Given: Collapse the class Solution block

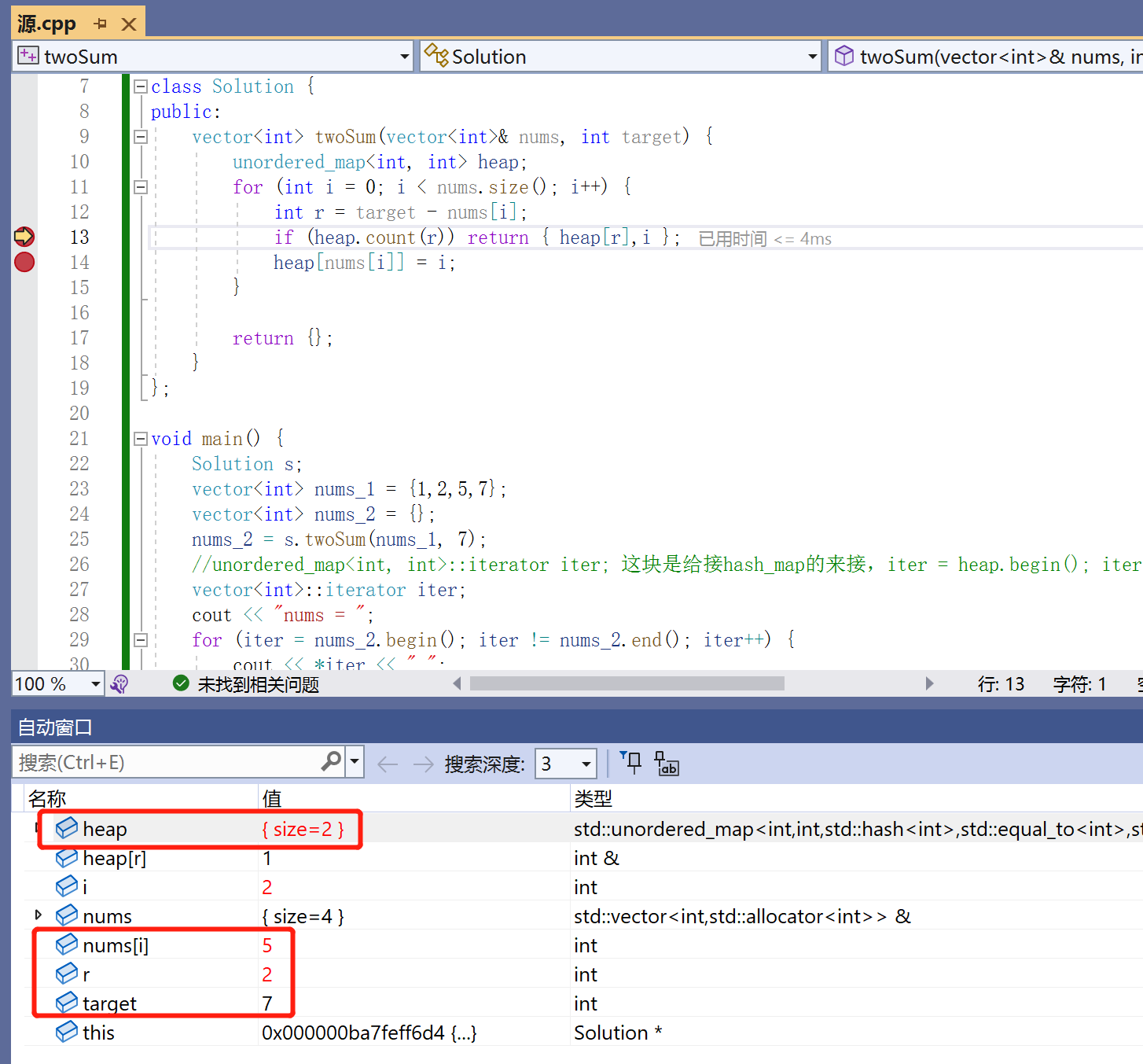Looking at the screenshot, I should tap(141, 87).
